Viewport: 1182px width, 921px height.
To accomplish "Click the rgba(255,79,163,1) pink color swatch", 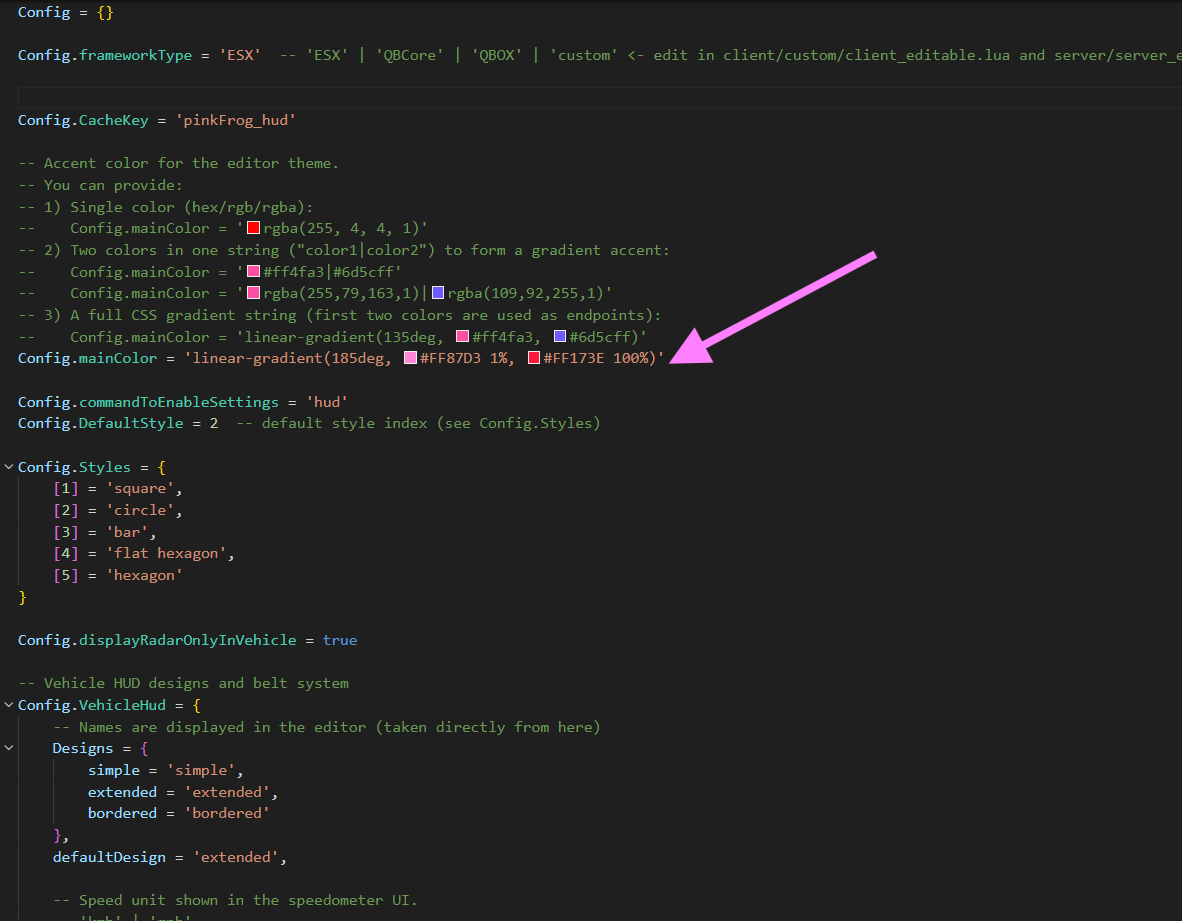I will [254, 293].
